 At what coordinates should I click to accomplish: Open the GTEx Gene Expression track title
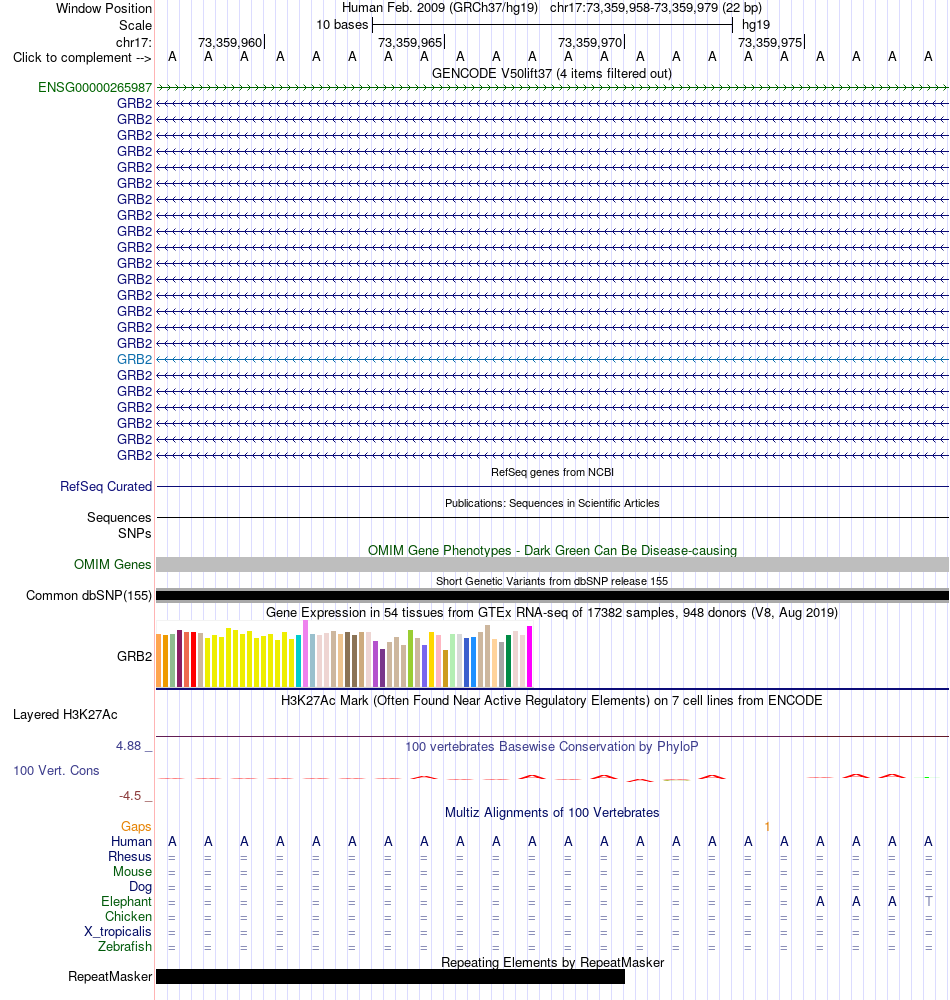[552, 612]
